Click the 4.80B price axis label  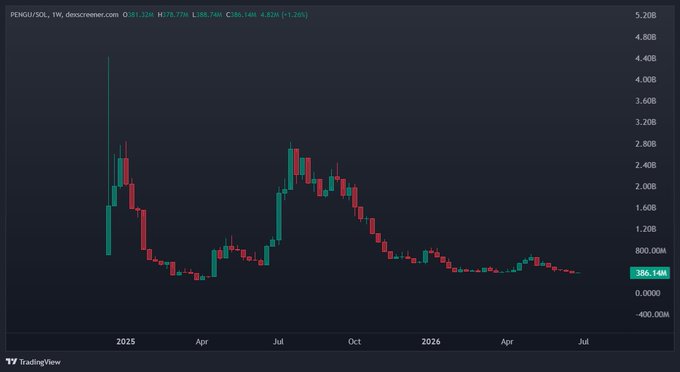pos(646,37)
